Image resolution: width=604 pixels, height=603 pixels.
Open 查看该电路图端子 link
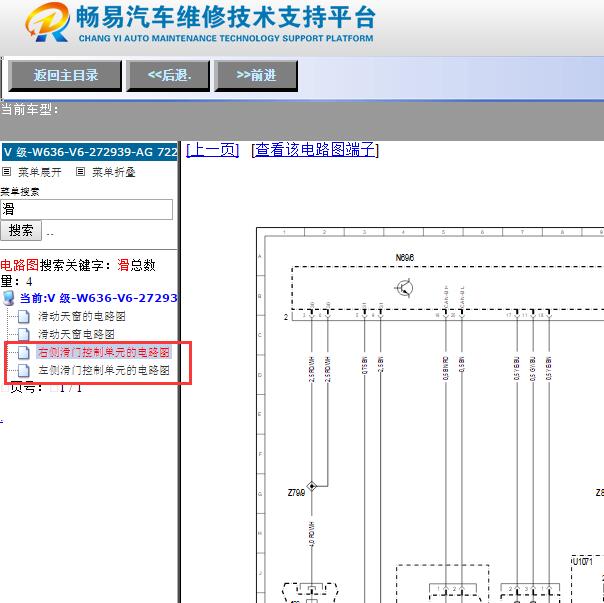click(315, 149)
